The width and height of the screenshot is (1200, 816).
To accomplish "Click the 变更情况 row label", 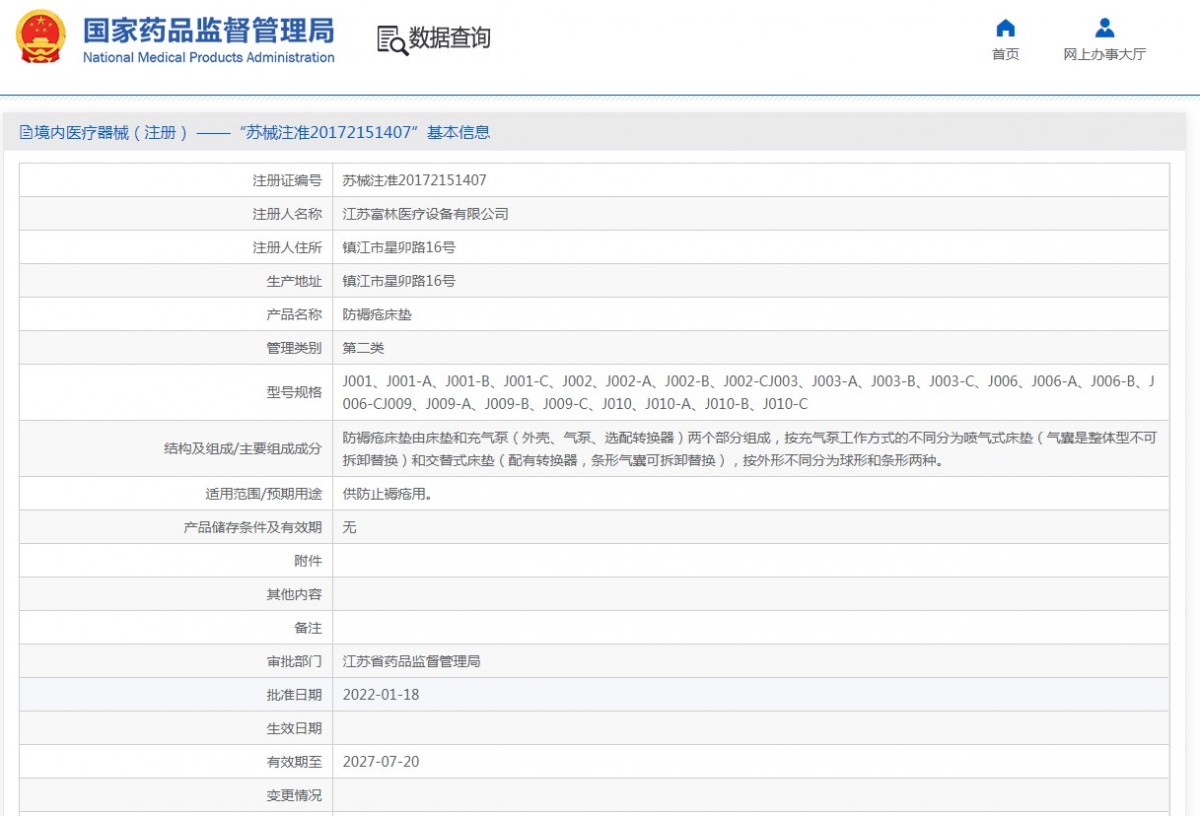I will (x=294, y=796).
